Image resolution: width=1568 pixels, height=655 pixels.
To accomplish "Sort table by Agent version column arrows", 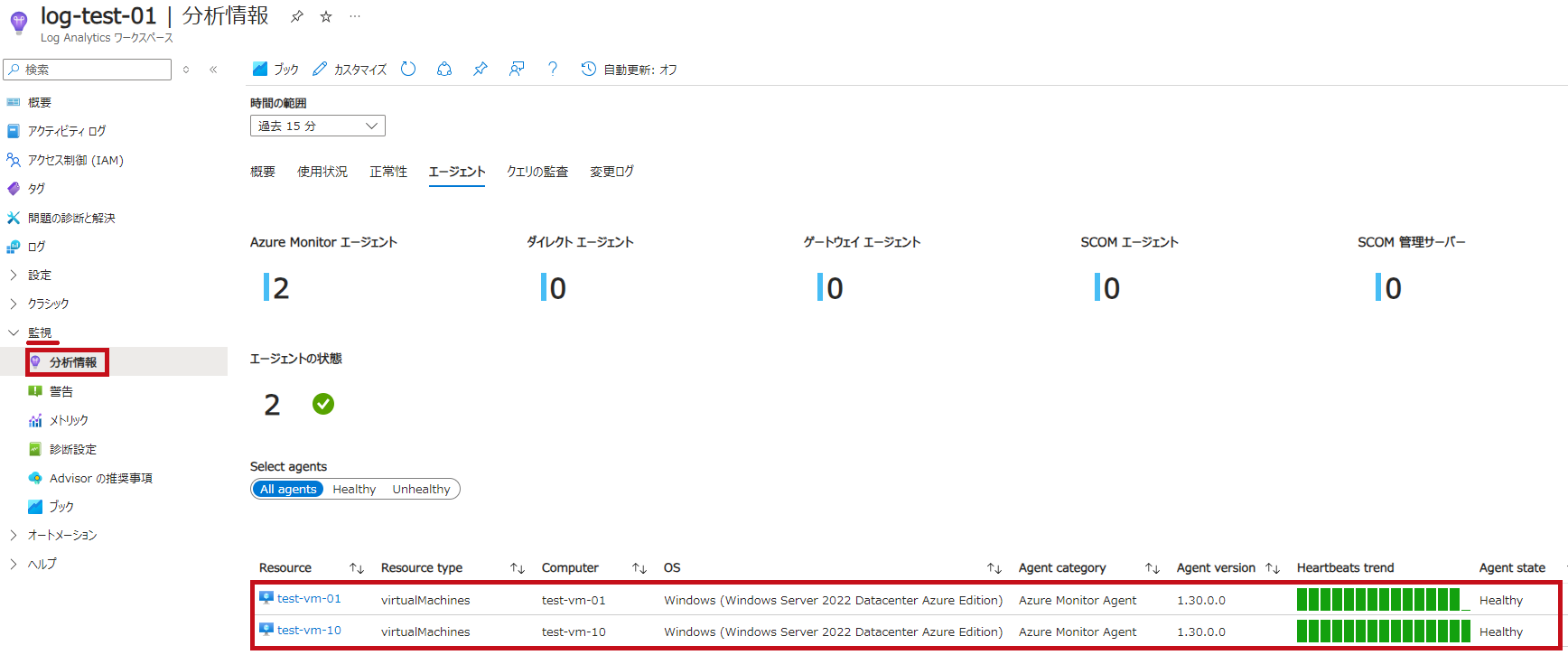I will 1273,568.
